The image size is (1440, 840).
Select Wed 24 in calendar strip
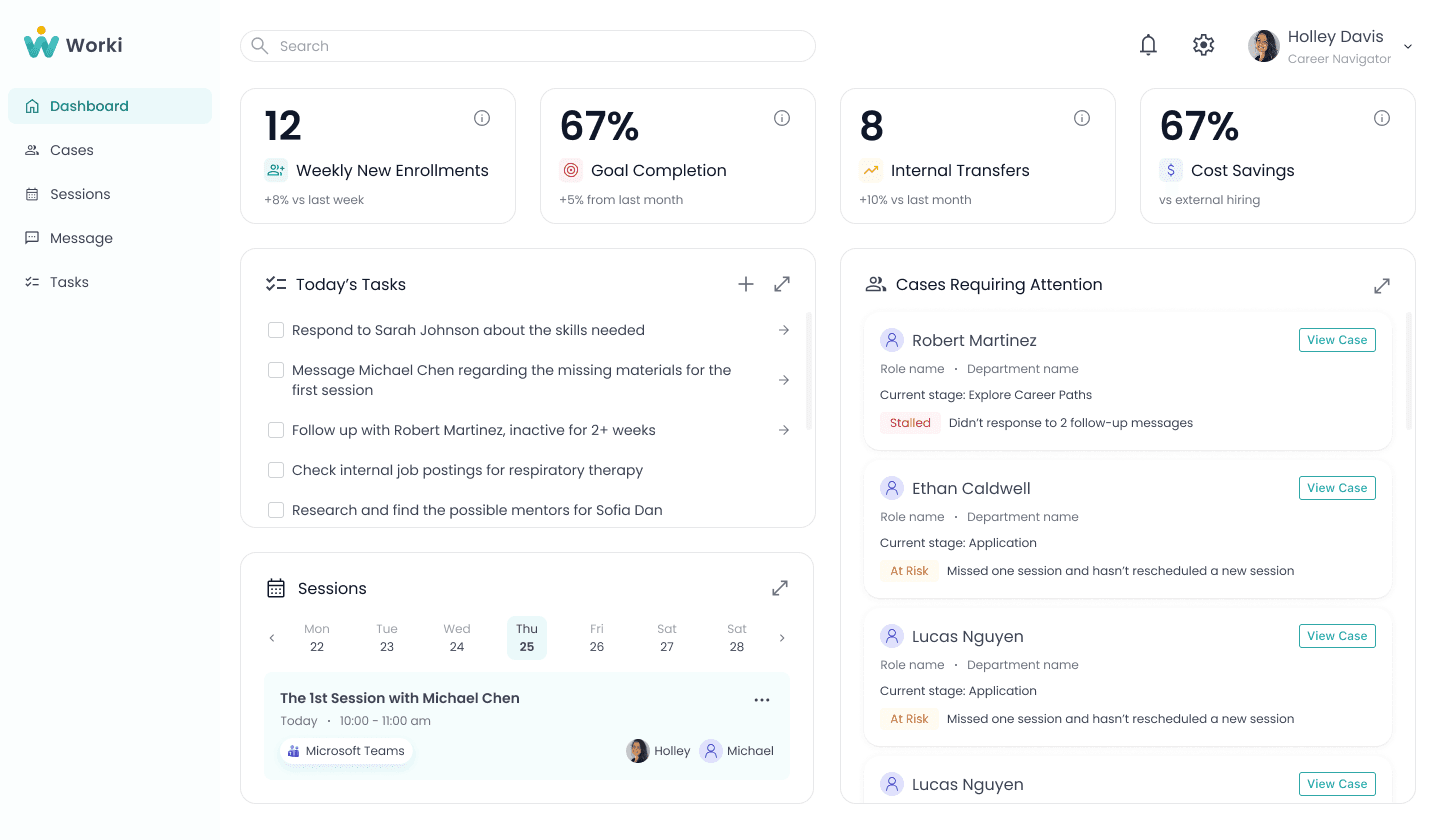tap(457, 638)
